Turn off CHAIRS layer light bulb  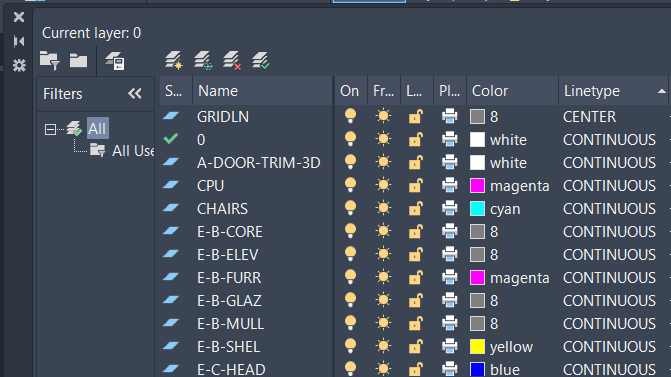point(350,208)
